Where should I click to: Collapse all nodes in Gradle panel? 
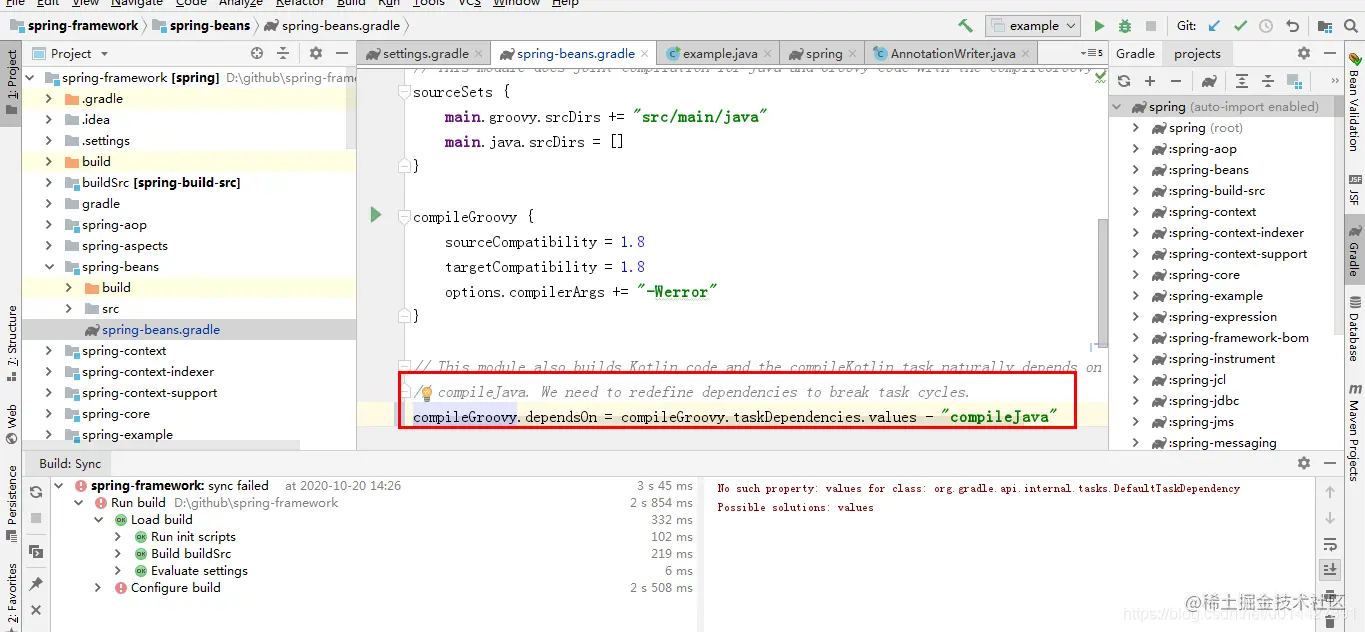click(1268, 81)
